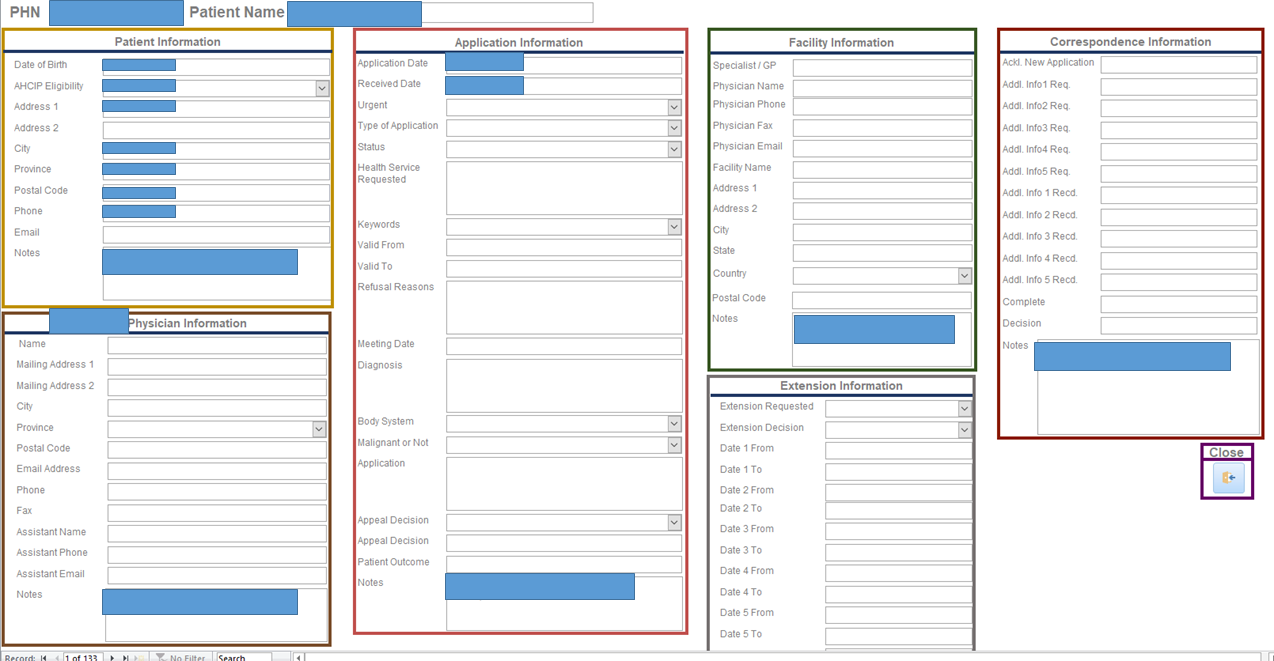Click the Email Address field for physician
Image resolution: width=1274 pixels, height=661 pixels.
coord(217,470)
